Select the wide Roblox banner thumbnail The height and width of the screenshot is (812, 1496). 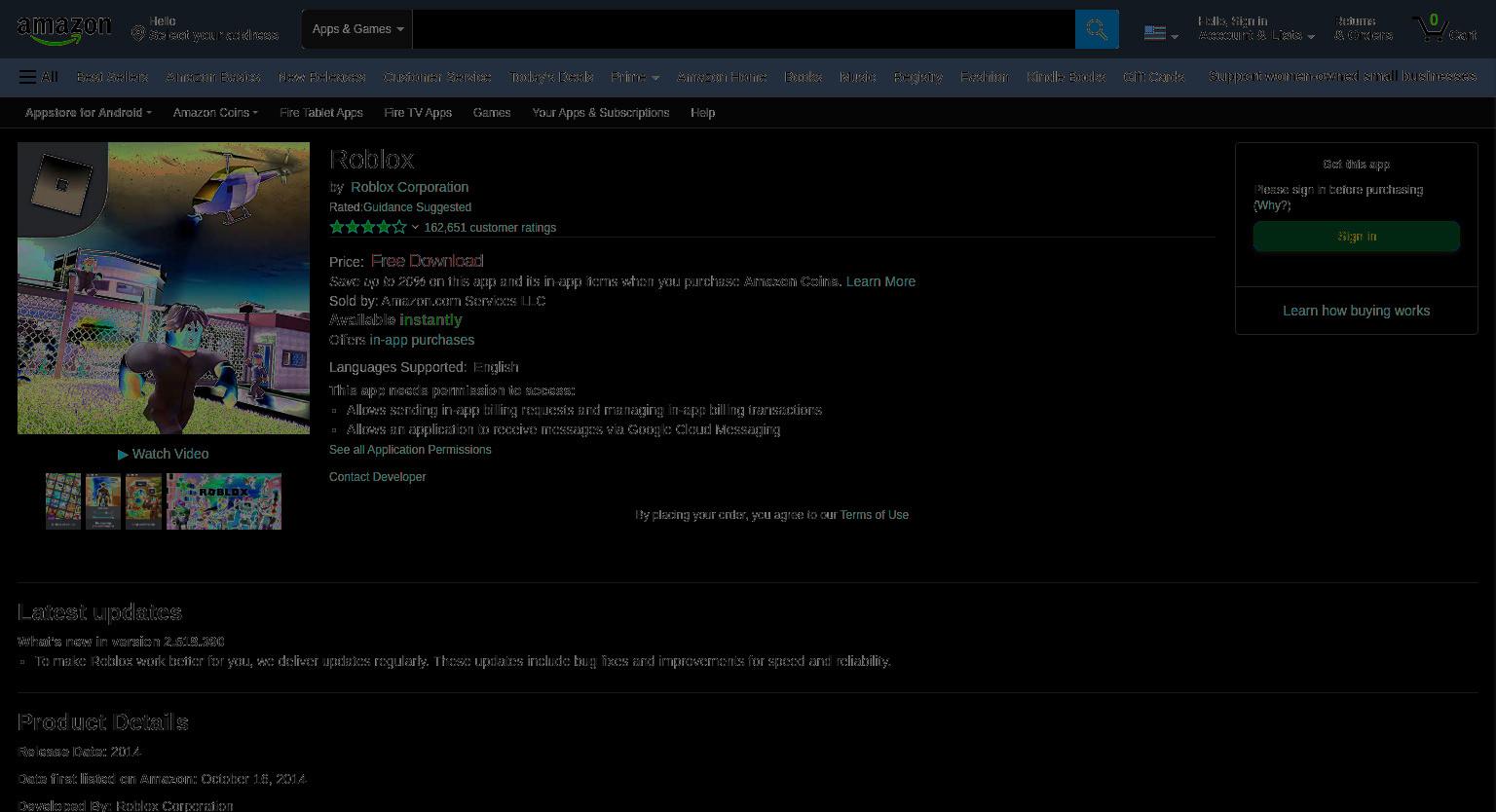pyautogui.click(x=224, y=501)
